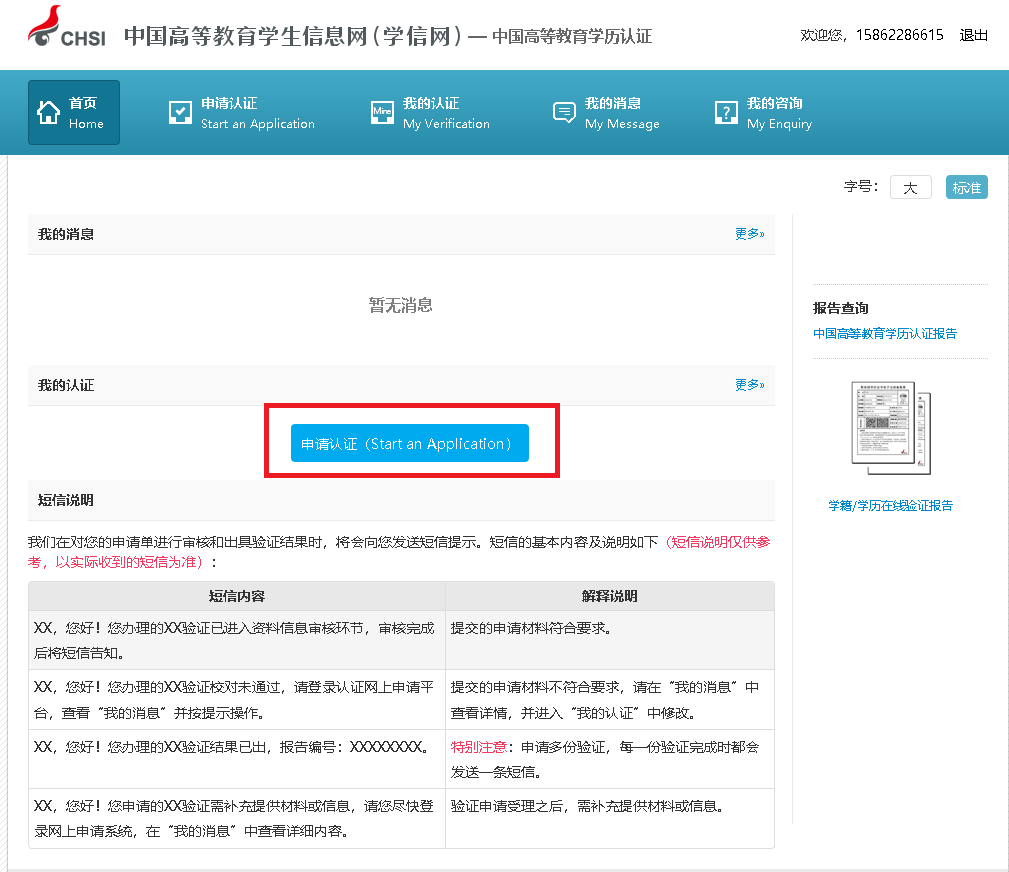Open 学籍/学历在线验证报告 link

891,506
